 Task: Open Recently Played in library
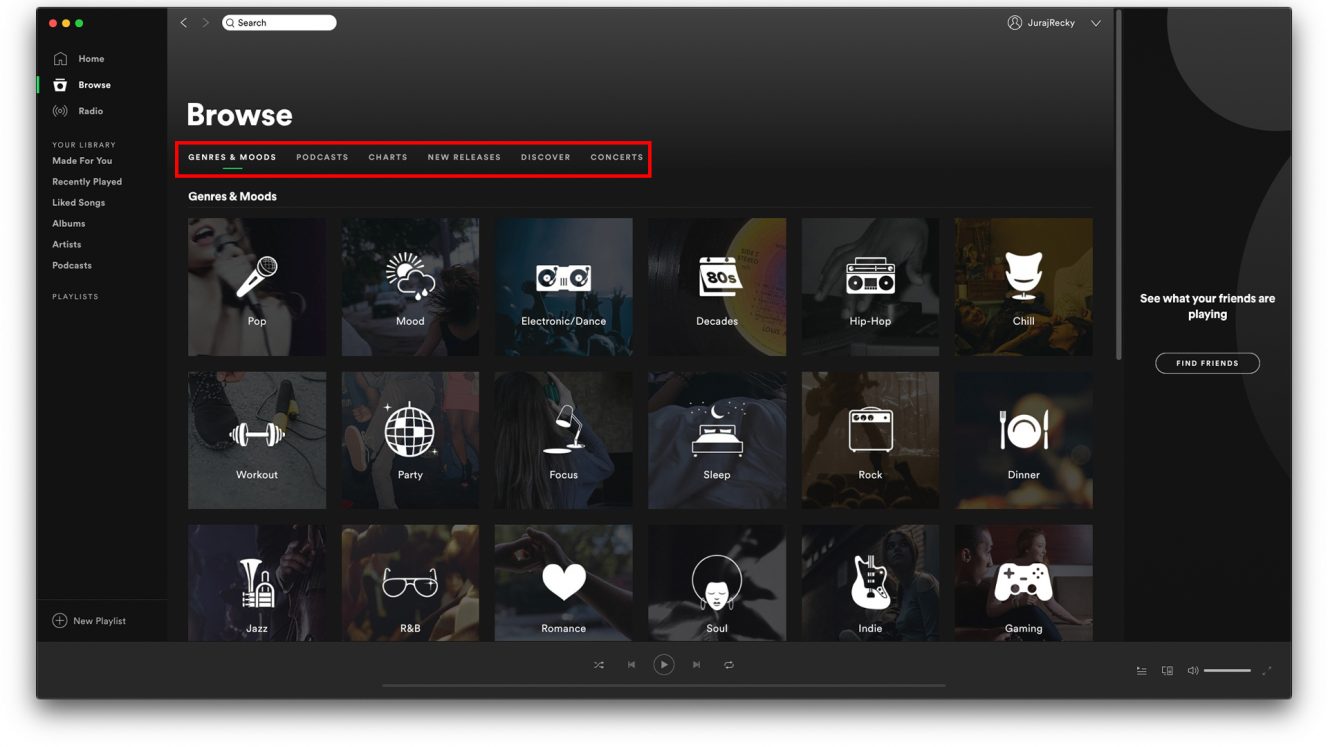(x=87, y=182)
